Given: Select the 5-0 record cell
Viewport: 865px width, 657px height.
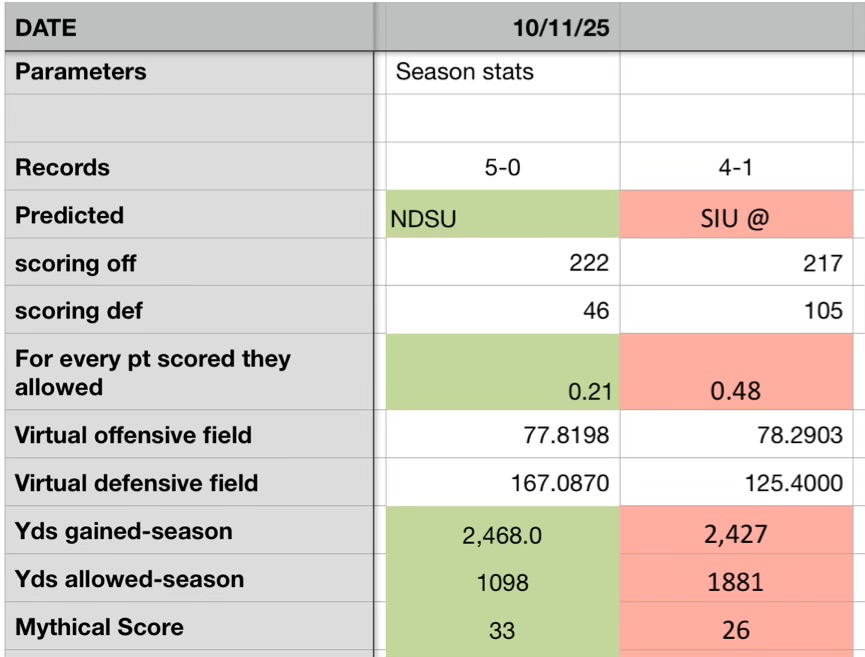Looking at the screenshot, I should click(x=498, y=167).
